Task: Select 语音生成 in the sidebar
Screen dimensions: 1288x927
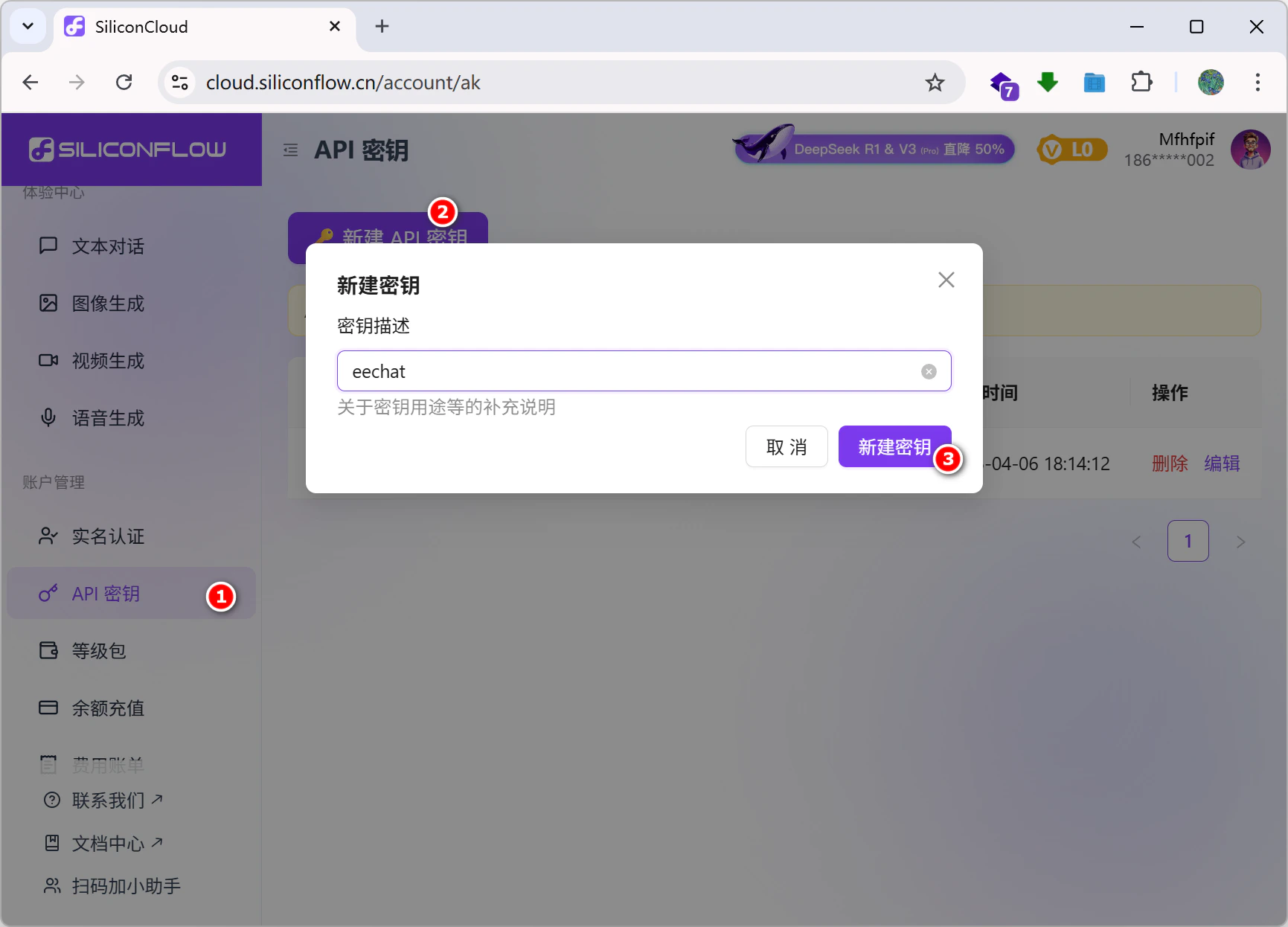Action: pyautogui.click(x=131, y=418)
